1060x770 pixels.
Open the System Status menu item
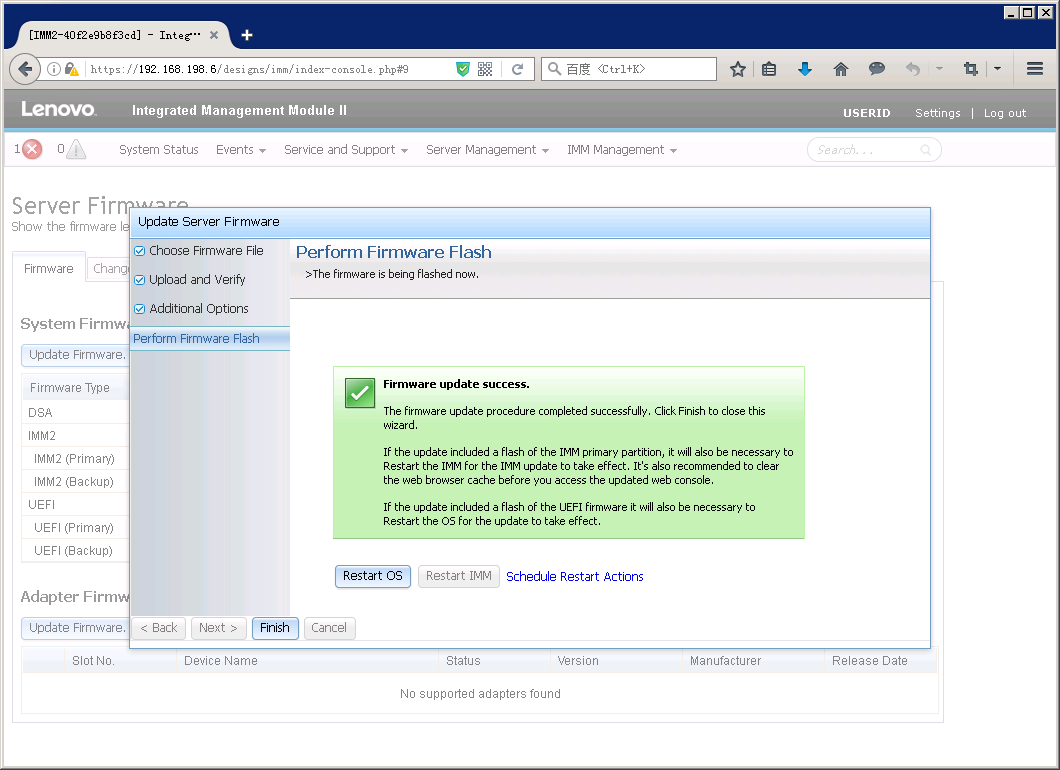pos(158,150)
